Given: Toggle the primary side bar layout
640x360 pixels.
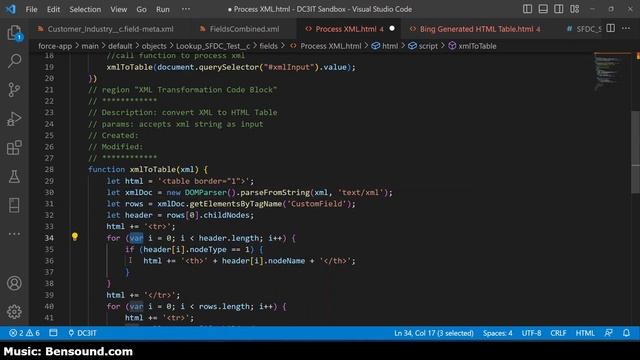Looking at the screenshot, I should [x=527, y=9].
